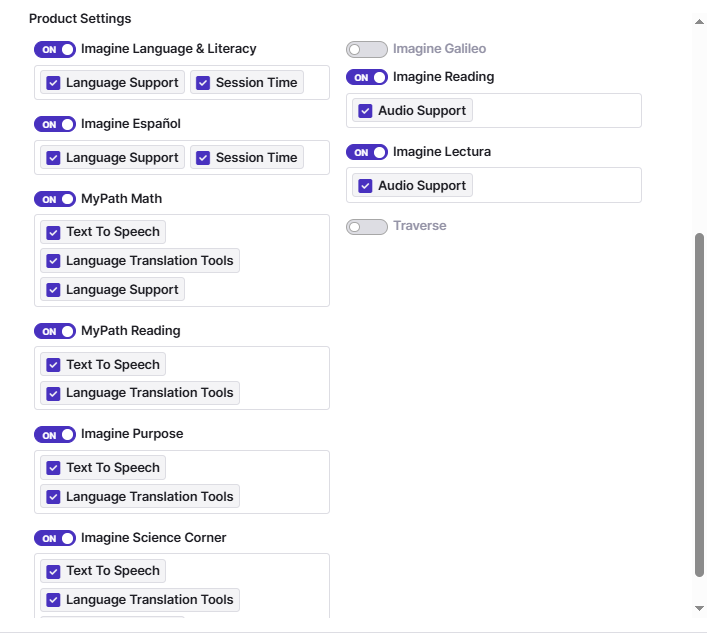Turn off the Imagine Lectura toggle

(367, 152)
